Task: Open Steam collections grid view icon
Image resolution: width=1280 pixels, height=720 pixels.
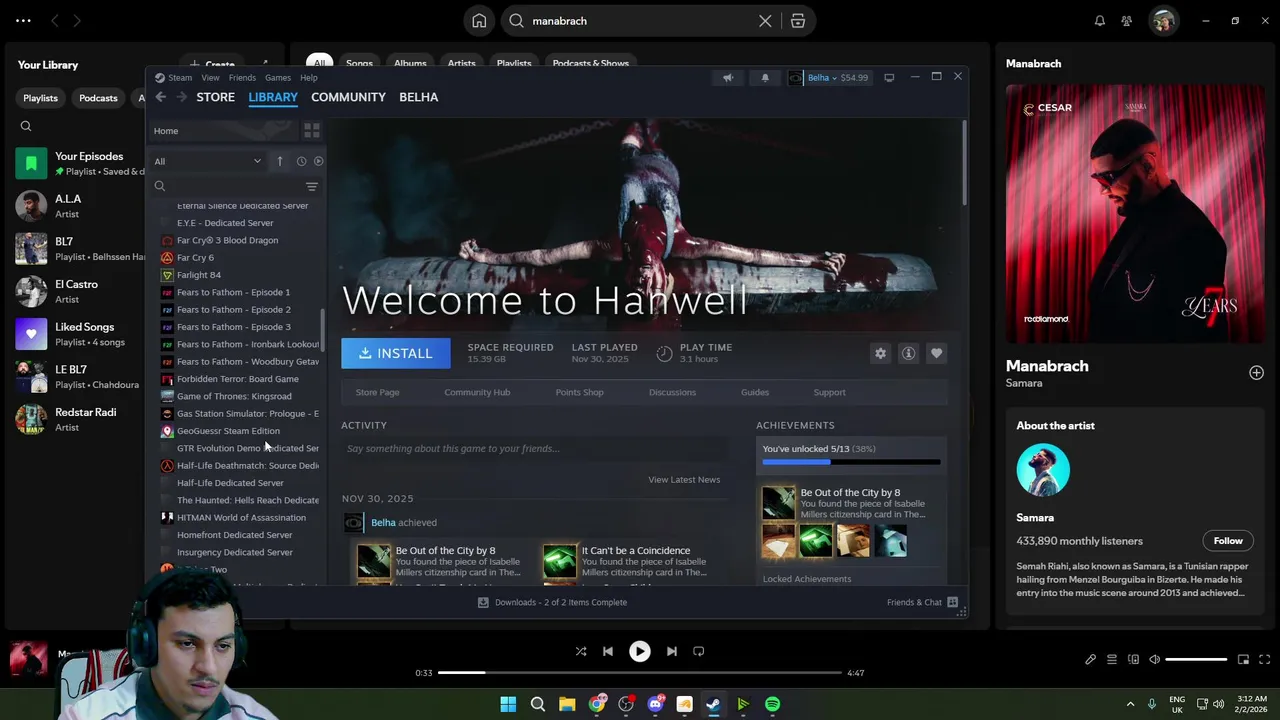Action: pos(312,131)
